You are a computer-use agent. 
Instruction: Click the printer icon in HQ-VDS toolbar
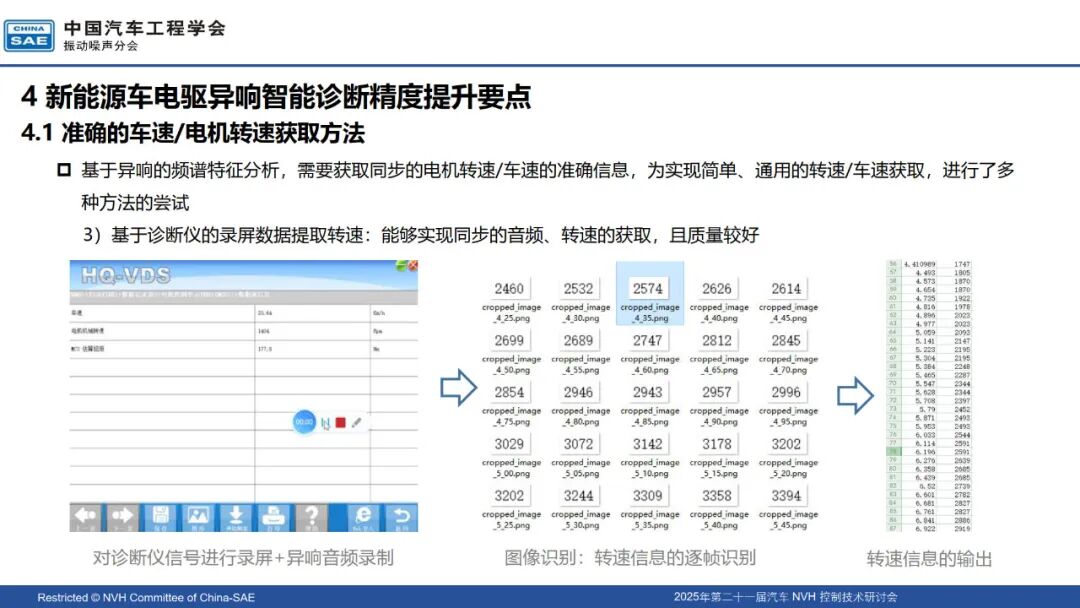(273, 517)
